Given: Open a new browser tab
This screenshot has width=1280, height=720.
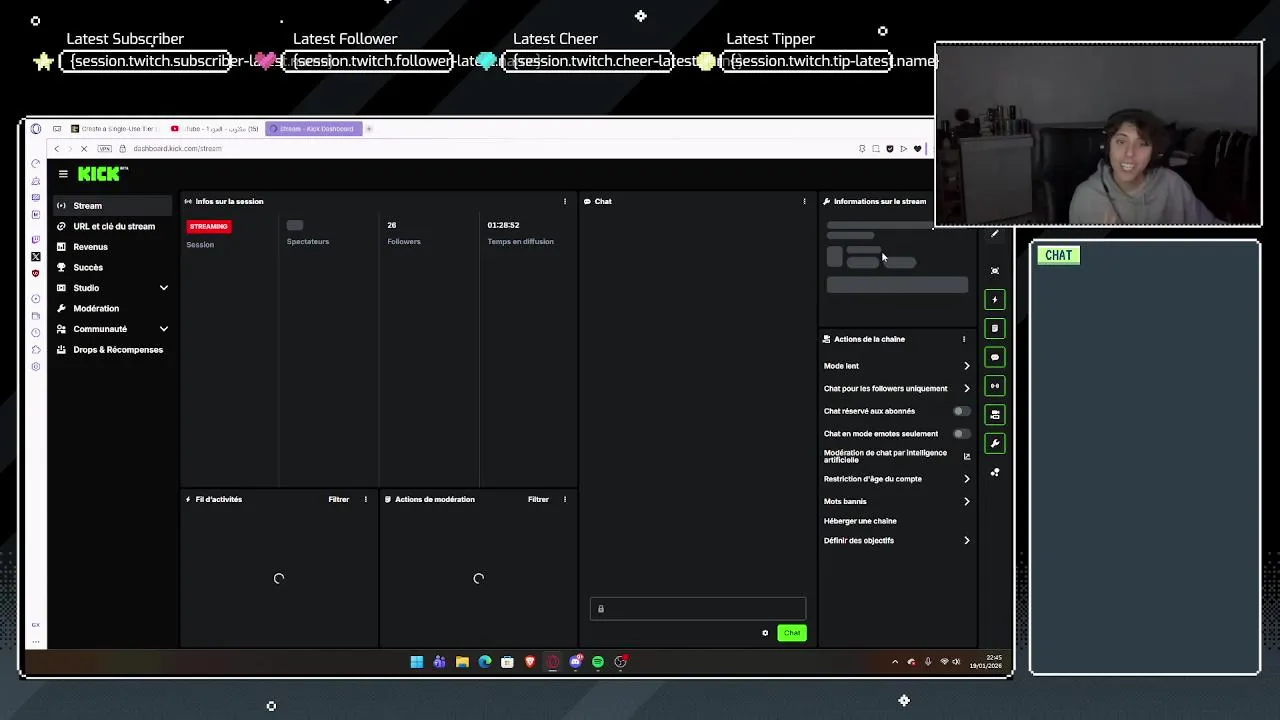Looking at the screenshot, I should click(369, 128).
